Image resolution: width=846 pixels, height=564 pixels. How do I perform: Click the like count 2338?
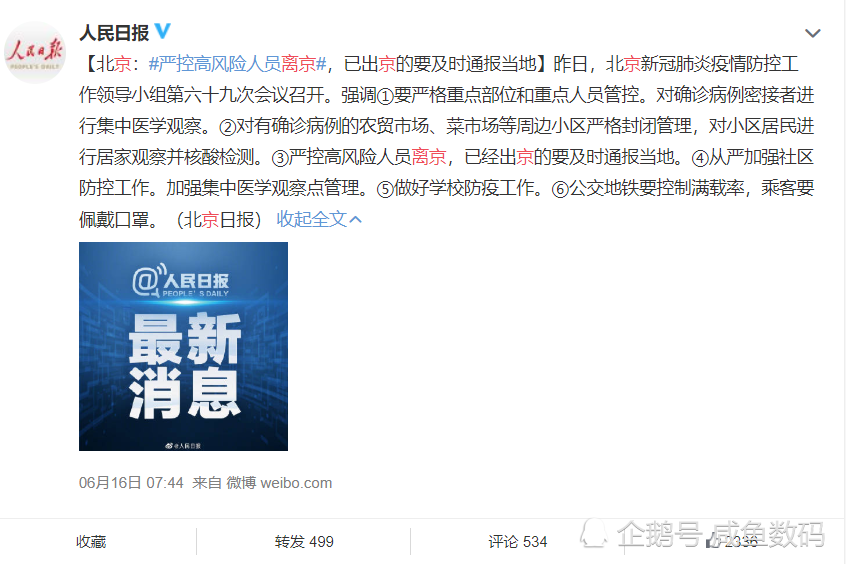tap(741, 541)
